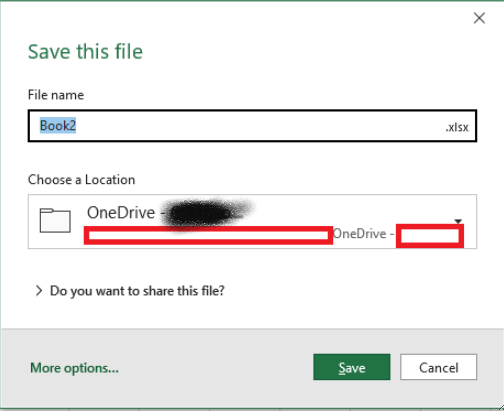Click the 'Choose a Location' label
The image size is (504, 411).
(81, 180)
